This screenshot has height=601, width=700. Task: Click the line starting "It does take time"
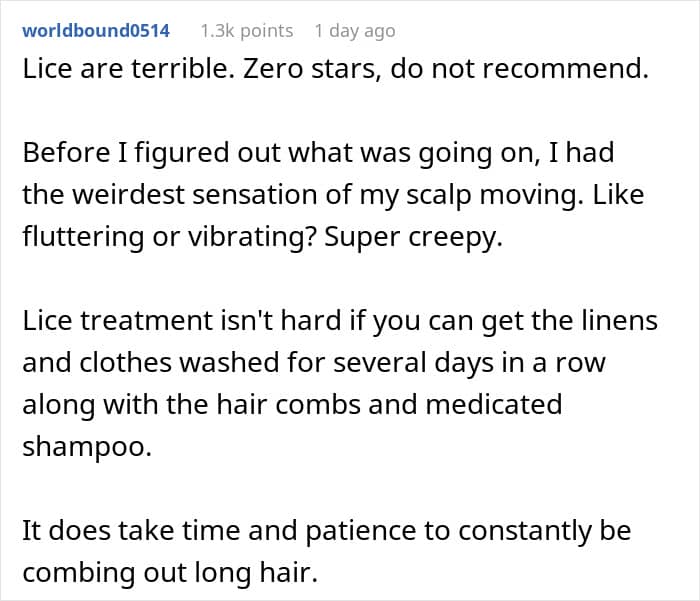(326, 529)
